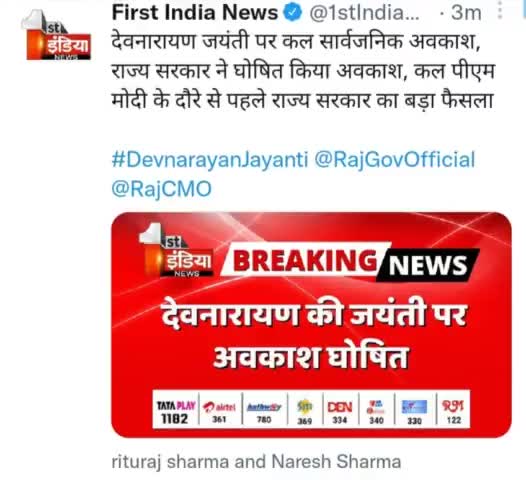Open the Hindi headline breaking news image
The height and width of the screenshot is (480, 526).
(x=311, y=324)
